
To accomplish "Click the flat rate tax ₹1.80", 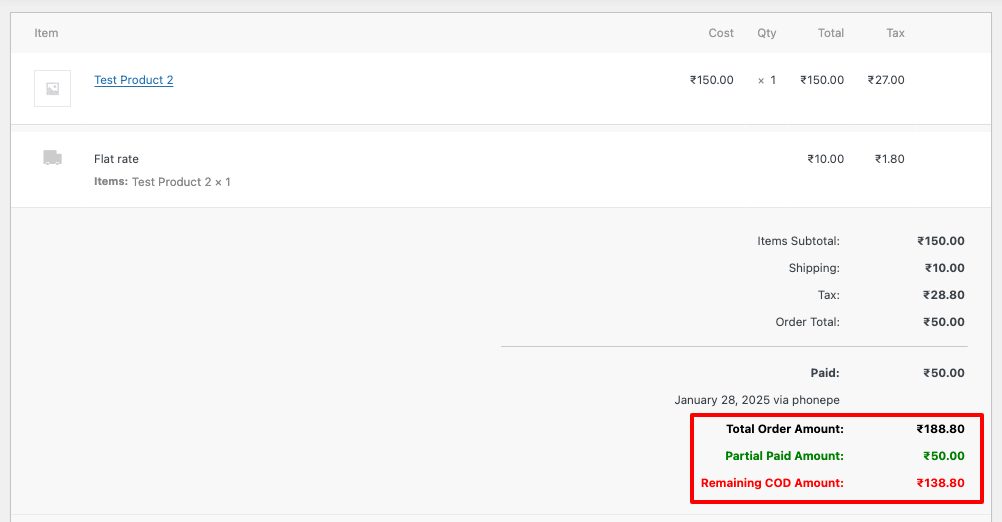I will pyautogui.click(x=890, y=159).
